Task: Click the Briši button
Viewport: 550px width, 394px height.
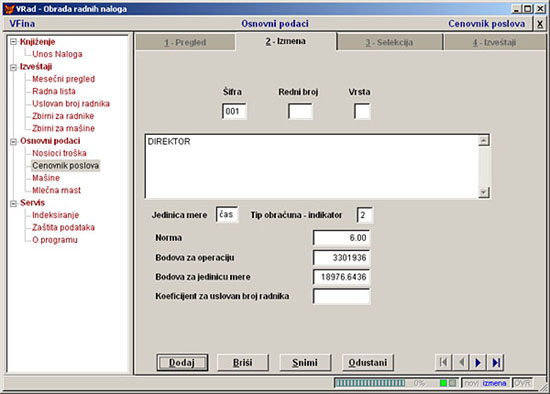Action: point(243,362)
